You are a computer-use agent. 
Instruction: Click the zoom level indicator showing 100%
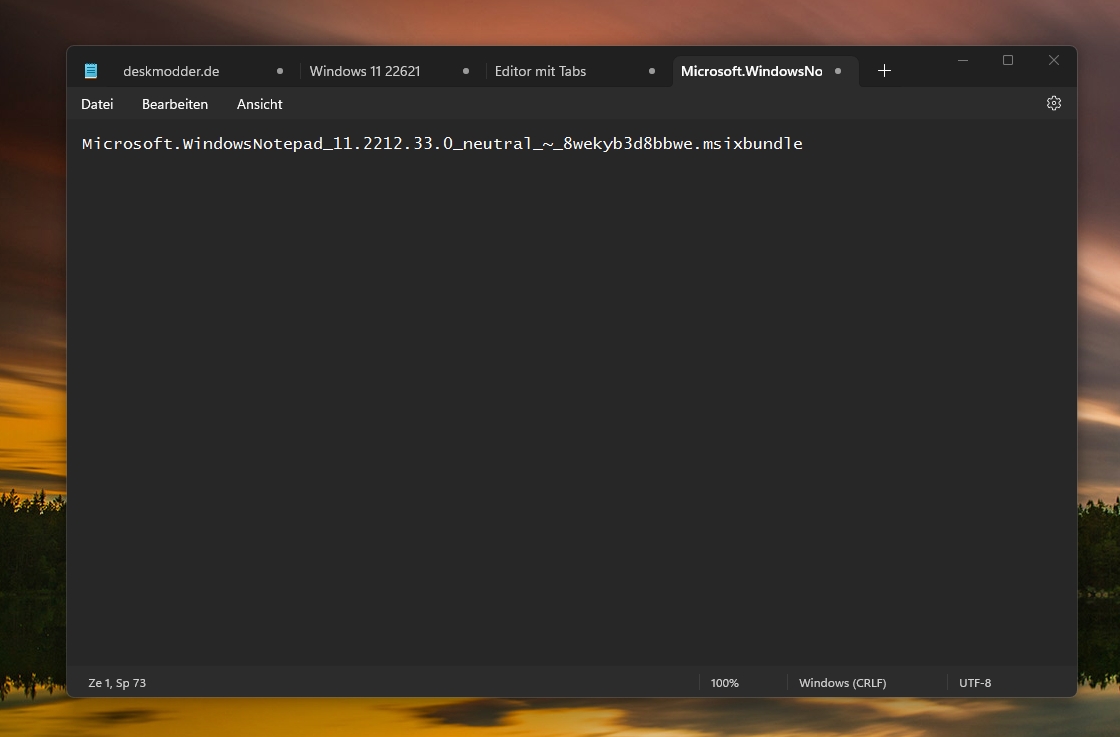tap(723, 682)
